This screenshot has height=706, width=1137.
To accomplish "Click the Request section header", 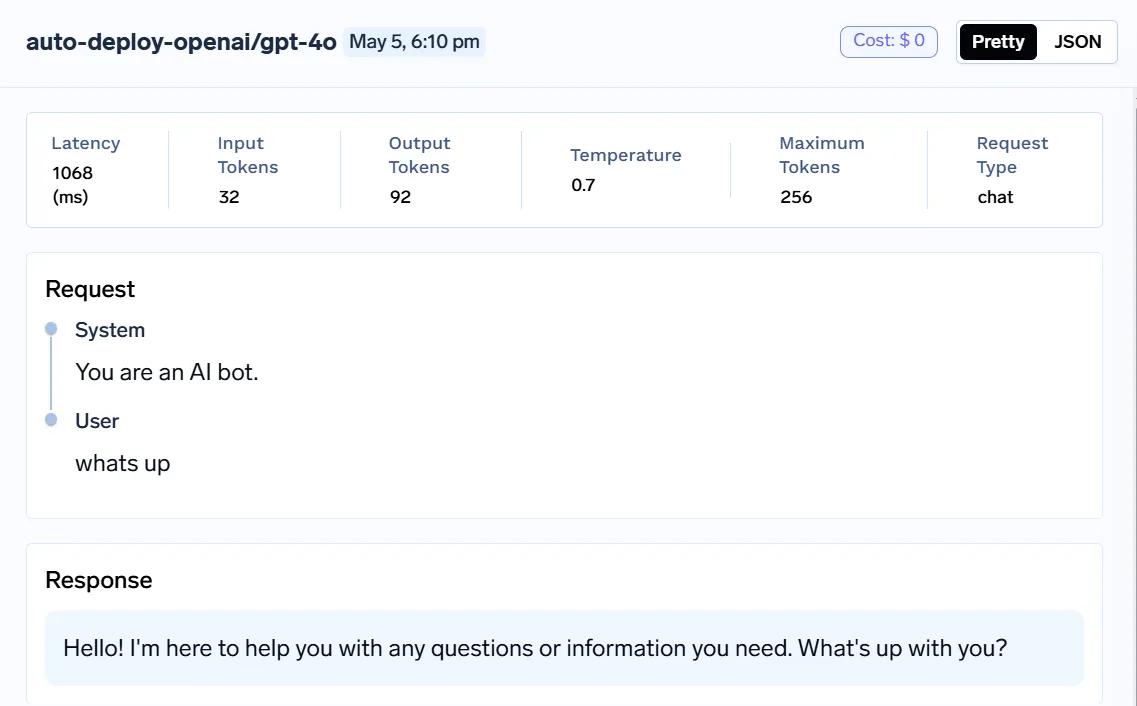I will (90, 289).
